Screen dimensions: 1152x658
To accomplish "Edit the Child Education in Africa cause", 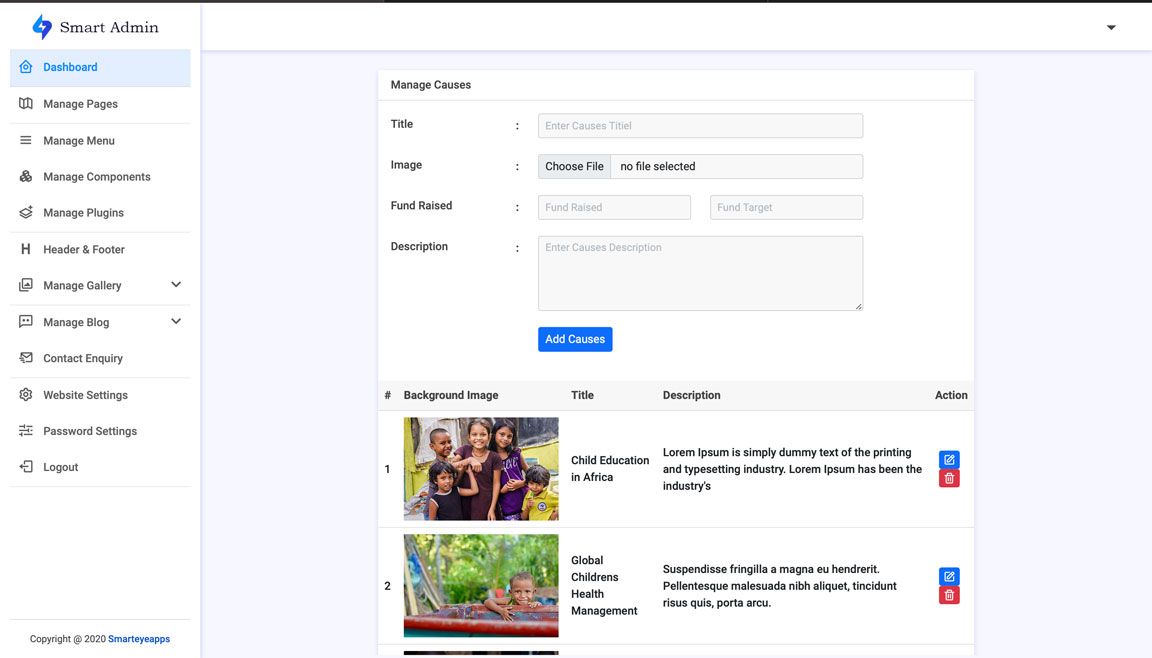I will [x=949, y=460].
